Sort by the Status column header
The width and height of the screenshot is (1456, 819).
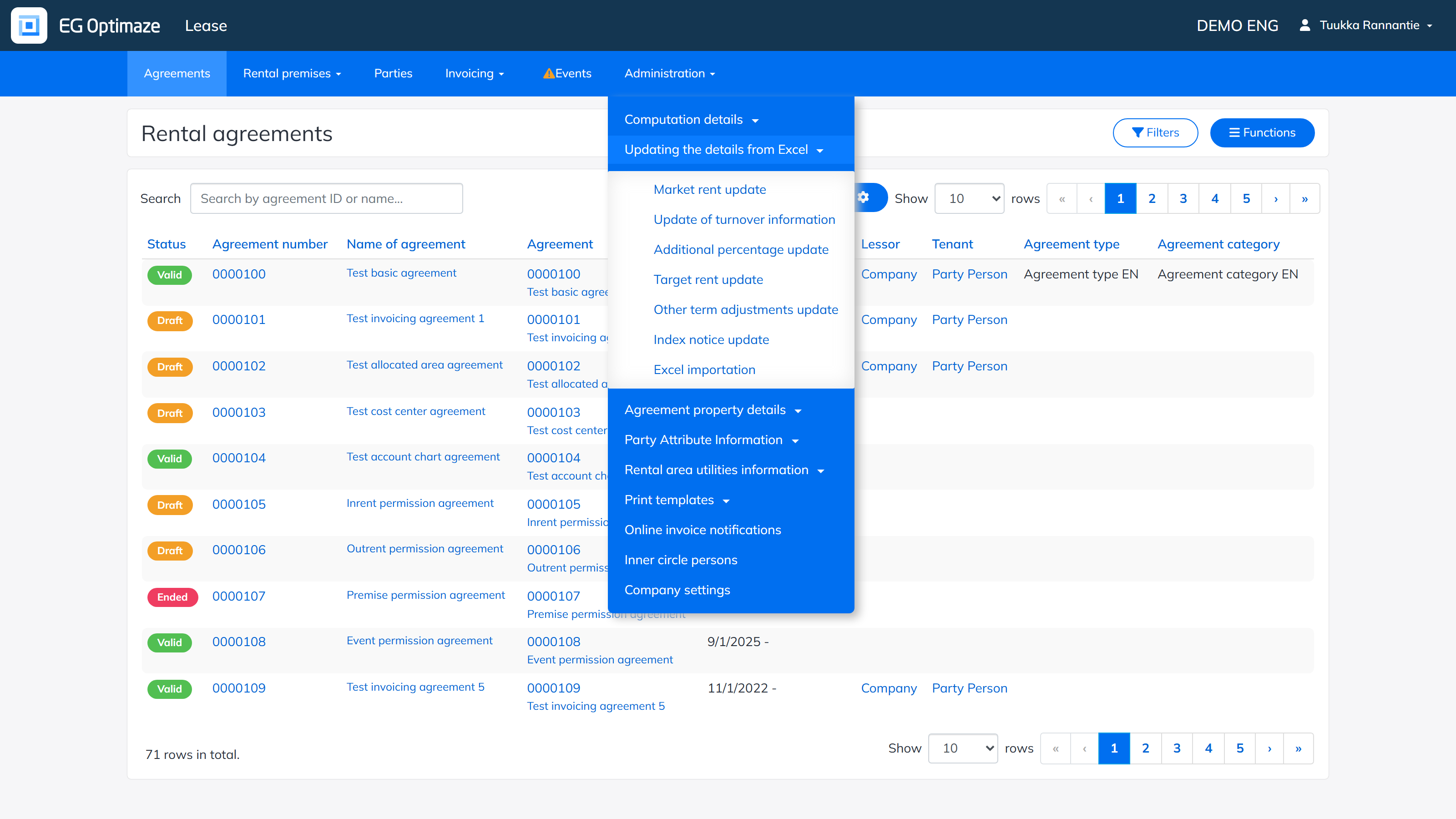coord(166,244)
